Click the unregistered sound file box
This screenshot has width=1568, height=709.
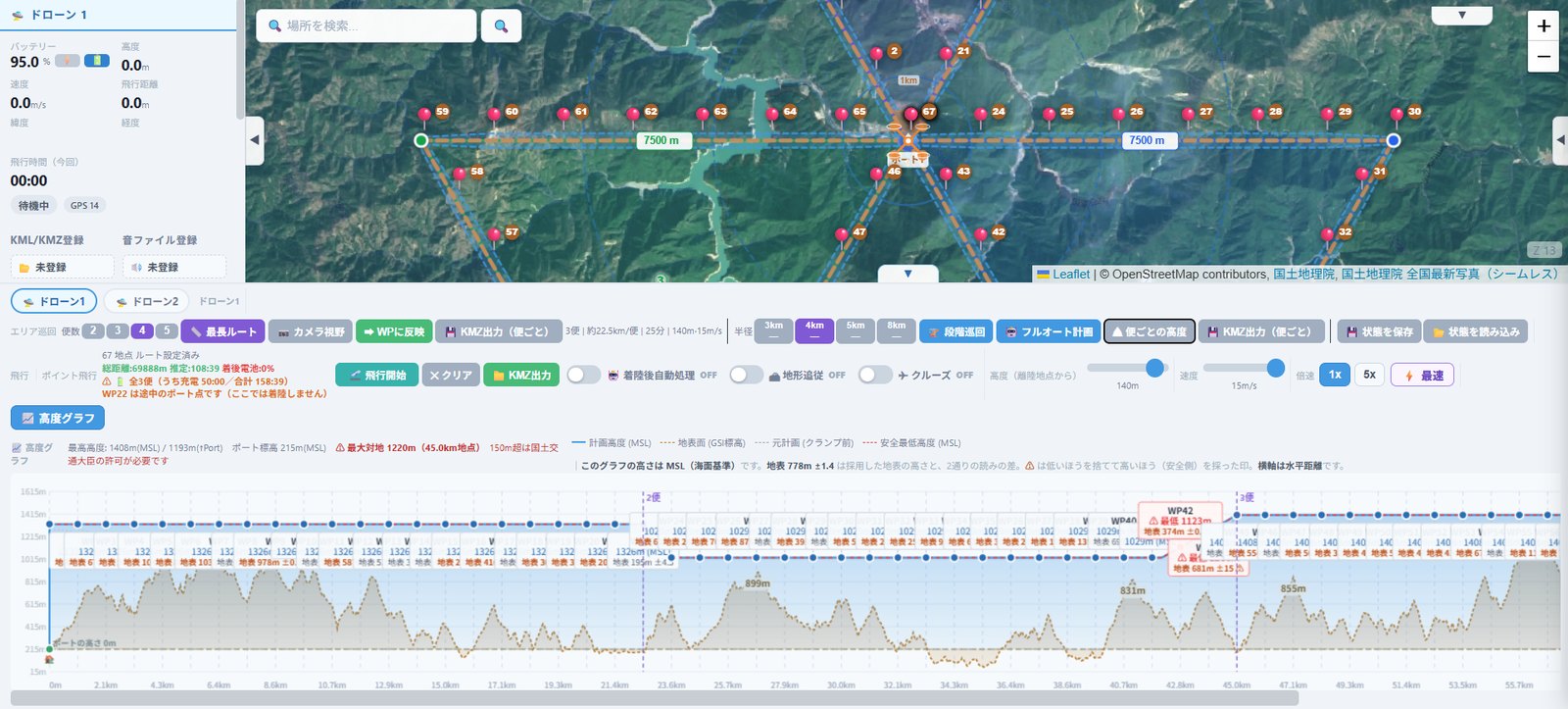pos(173,267)
